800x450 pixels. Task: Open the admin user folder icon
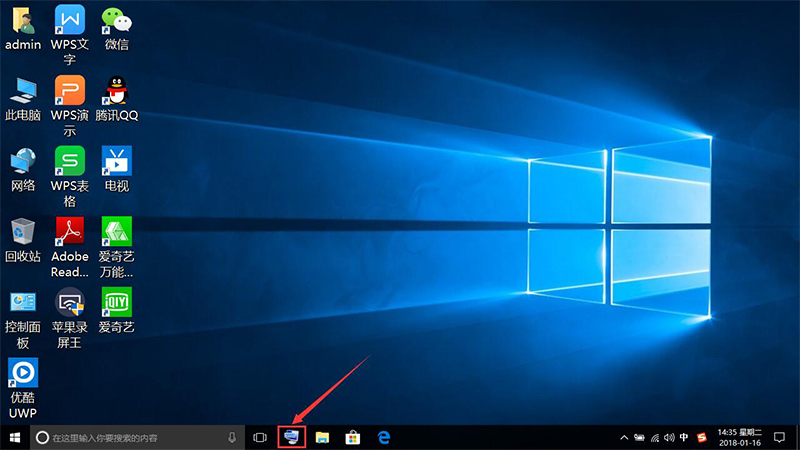(x=23, y=20)
